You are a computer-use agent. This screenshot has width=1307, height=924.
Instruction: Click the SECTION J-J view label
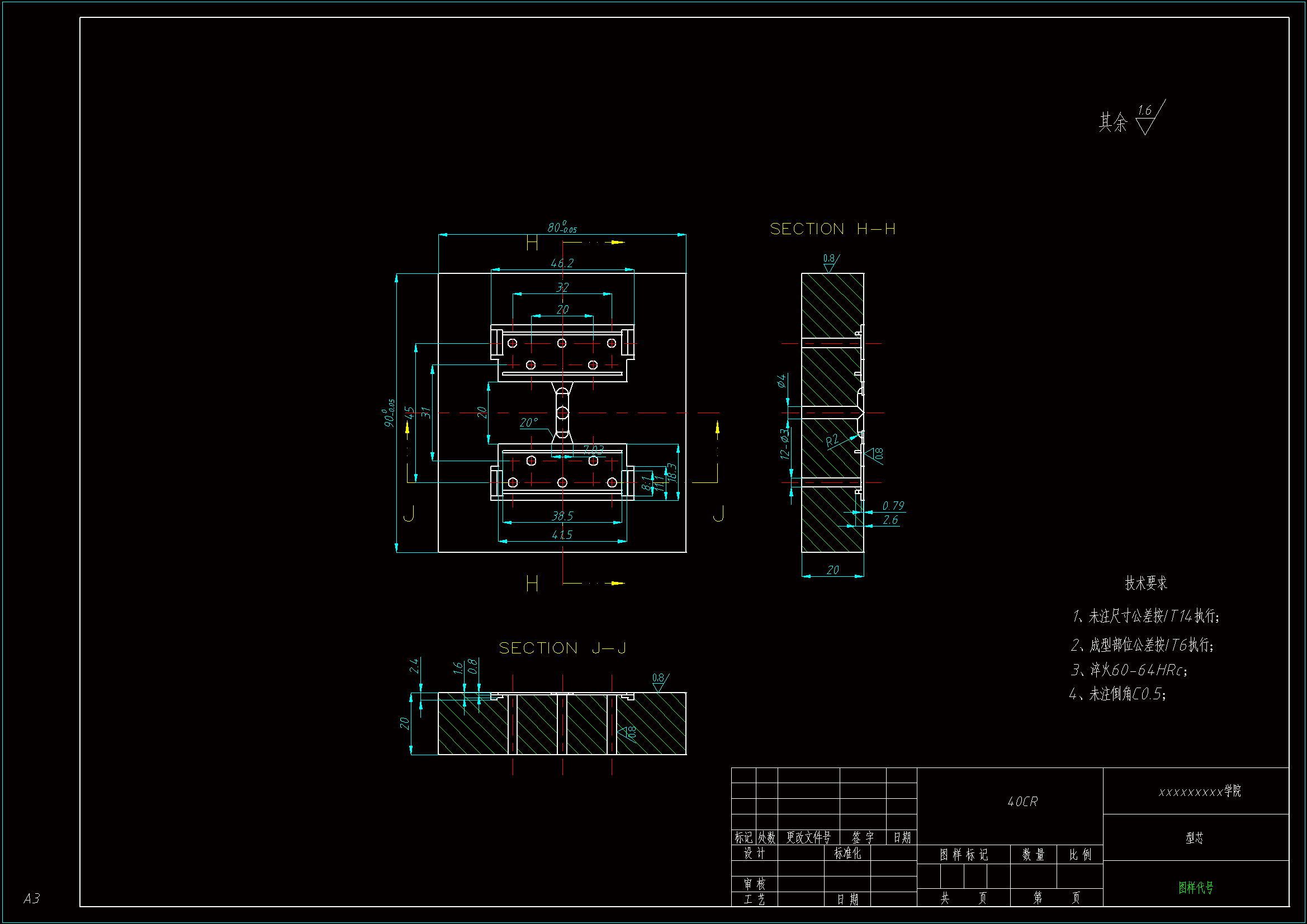[562, 648]
